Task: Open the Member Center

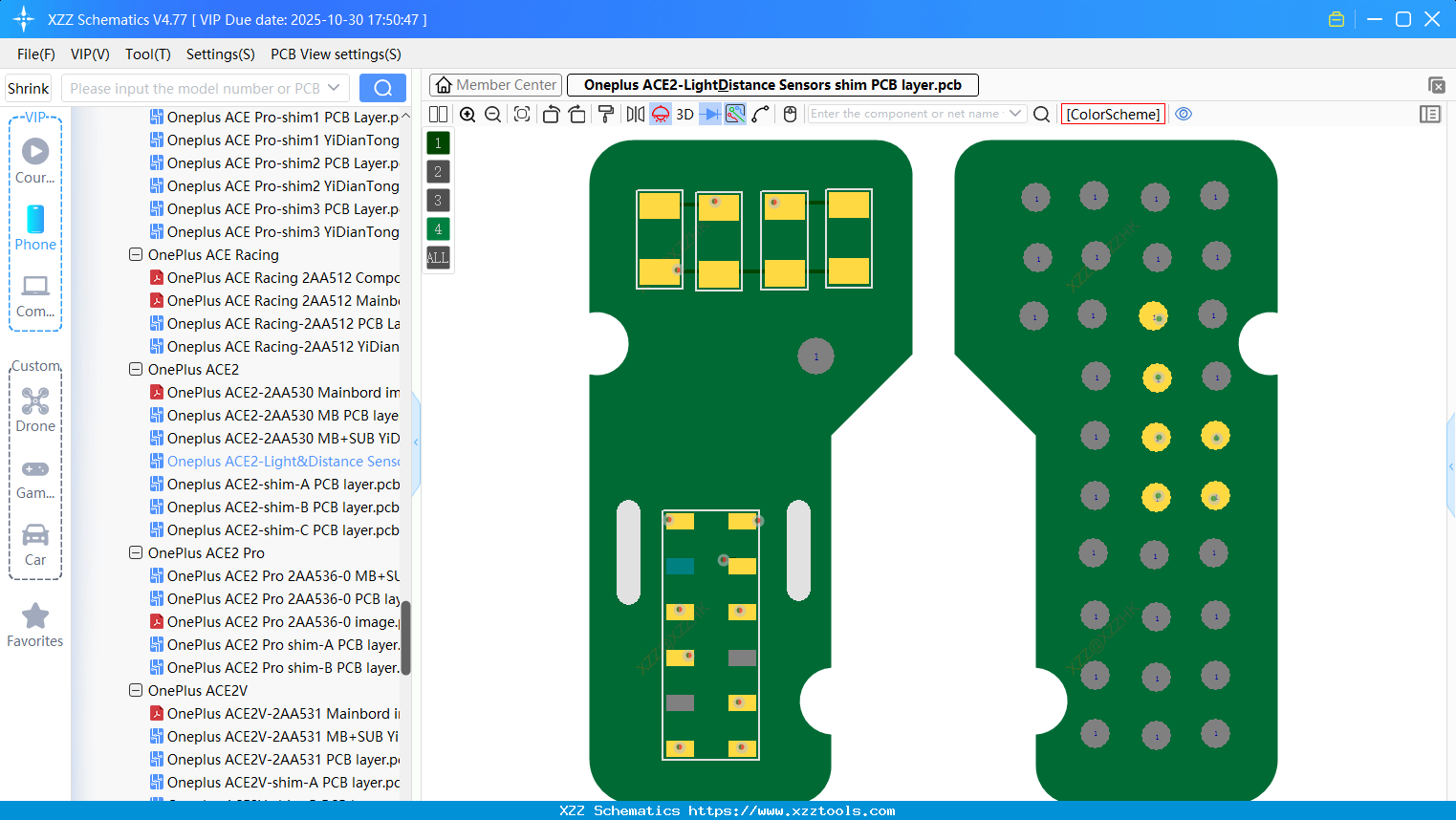Action: (495, 84)
